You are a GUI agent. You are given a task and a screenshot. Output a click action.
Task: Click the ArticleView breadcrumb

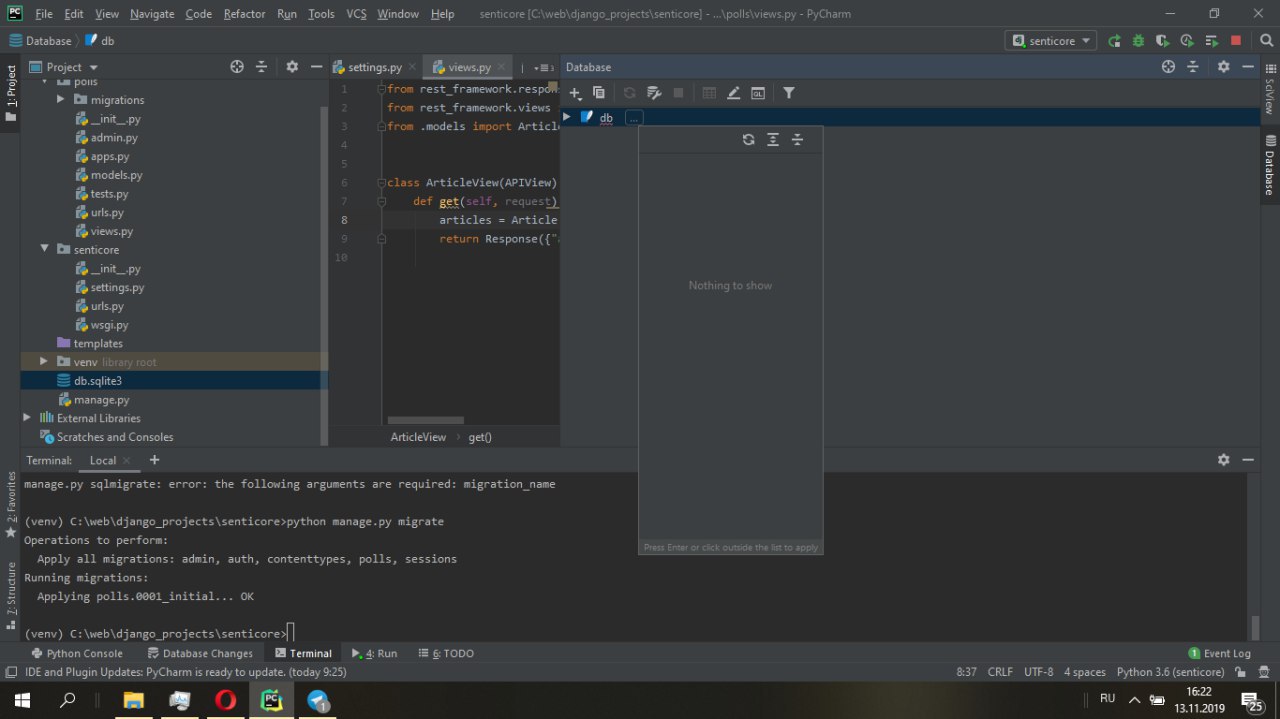tap(418, 437)
